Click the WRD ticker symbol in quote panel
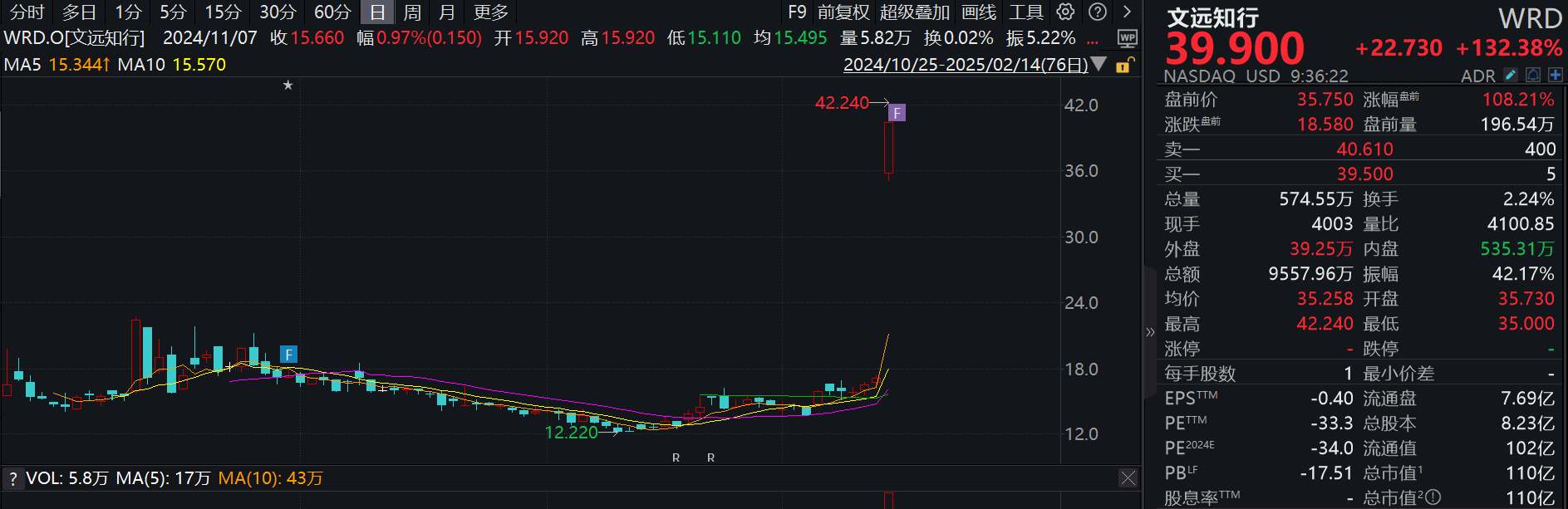Screen dimensions: 1568x509 tap(1531, 18)
